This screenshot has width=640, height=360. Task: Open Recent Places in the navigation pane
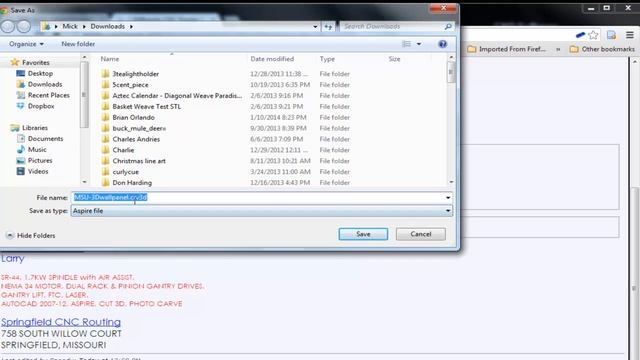click(x=49, y=95)
